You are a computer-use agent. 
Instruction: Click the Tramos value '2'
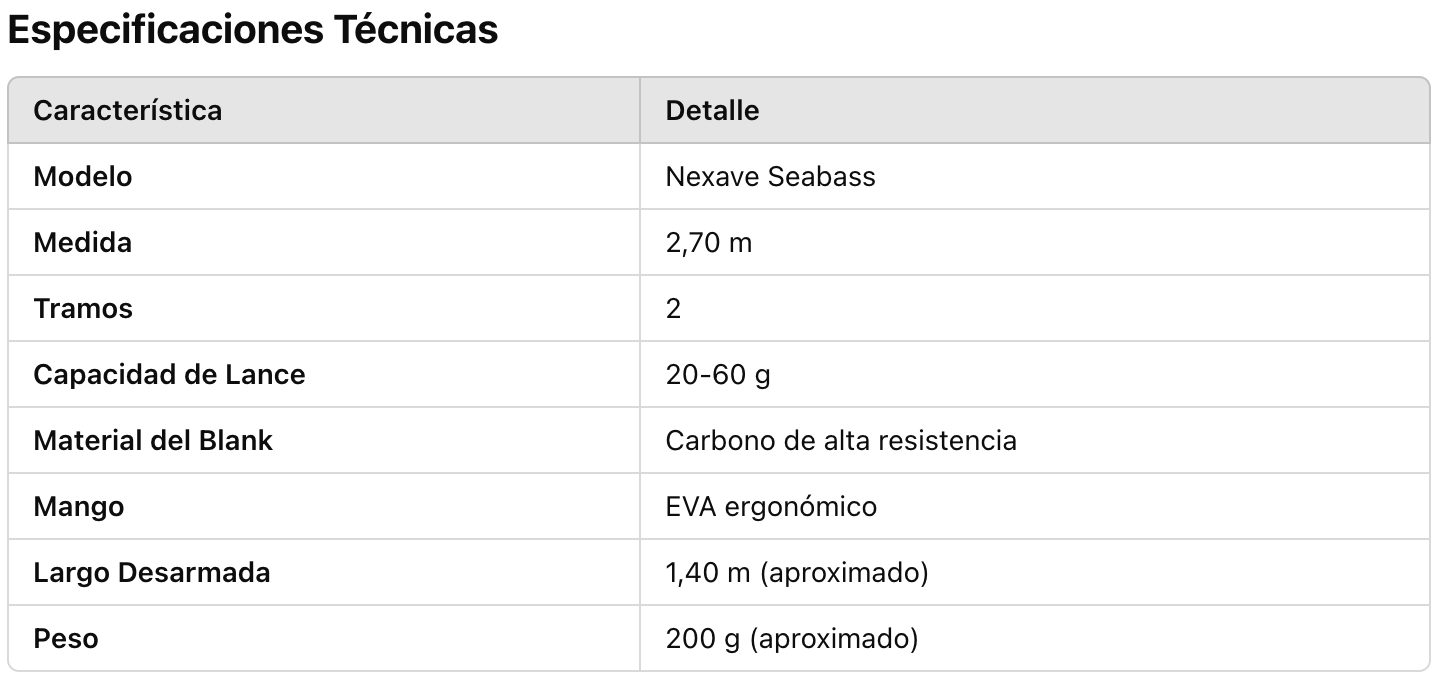673,308
